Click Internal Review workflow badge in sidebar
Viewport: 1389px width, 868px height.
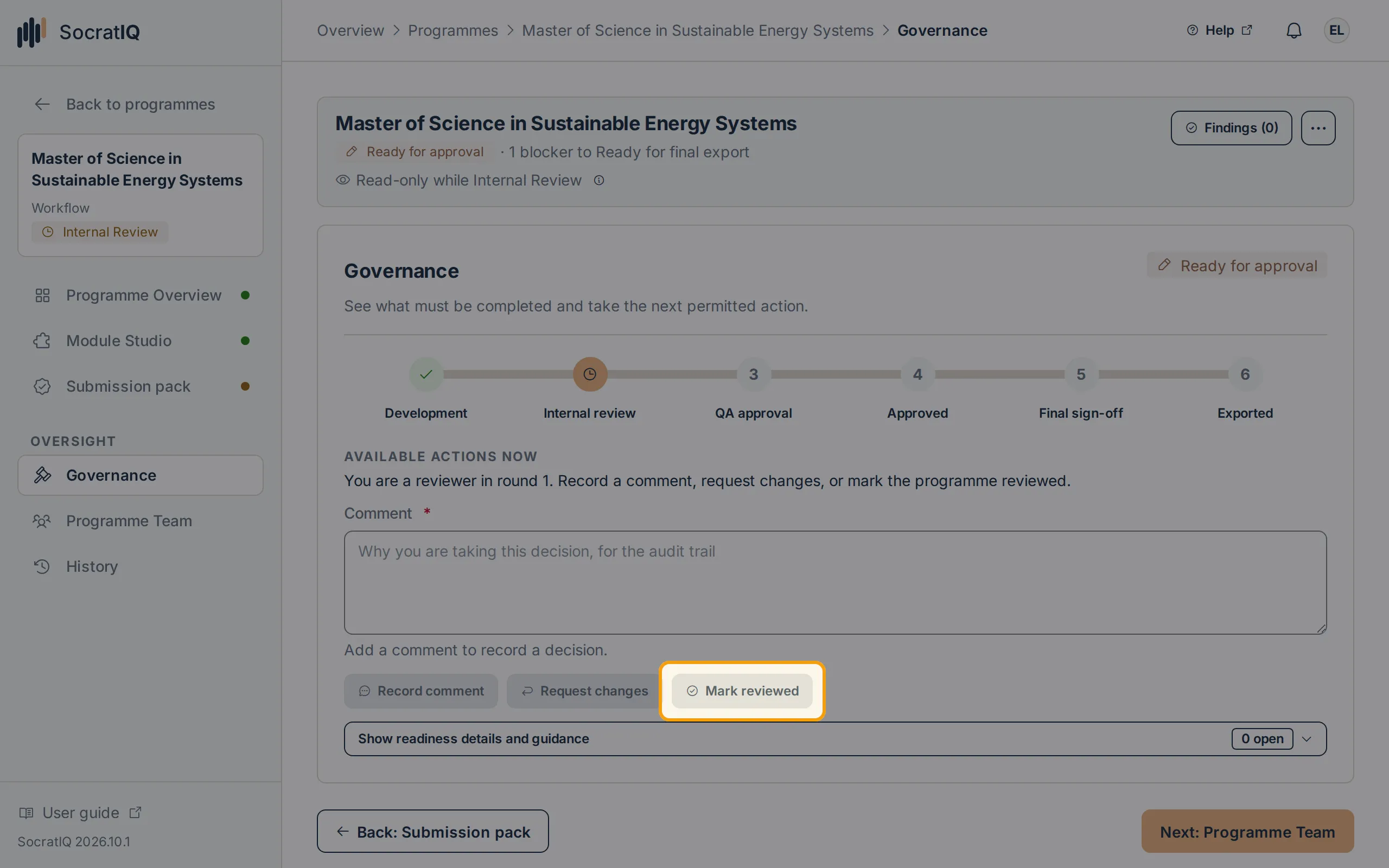(100, 232)
